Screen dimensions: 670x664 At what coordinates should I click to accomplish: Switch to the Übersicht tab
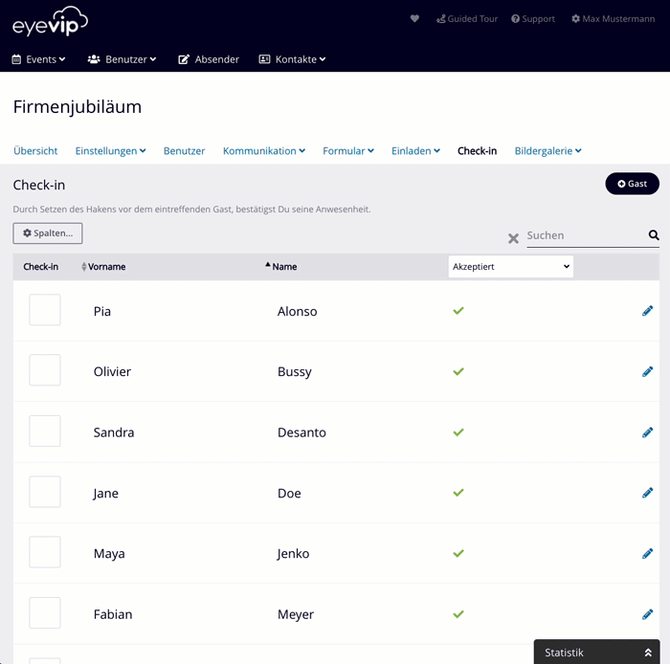(x=35, y=151)
